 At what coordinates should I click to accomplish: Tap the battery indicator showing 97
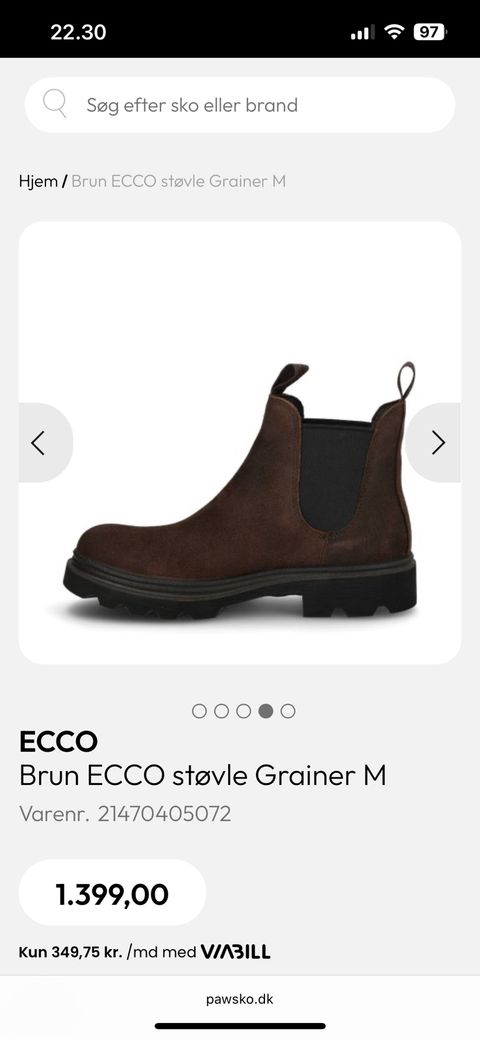[x=430, y=31]
